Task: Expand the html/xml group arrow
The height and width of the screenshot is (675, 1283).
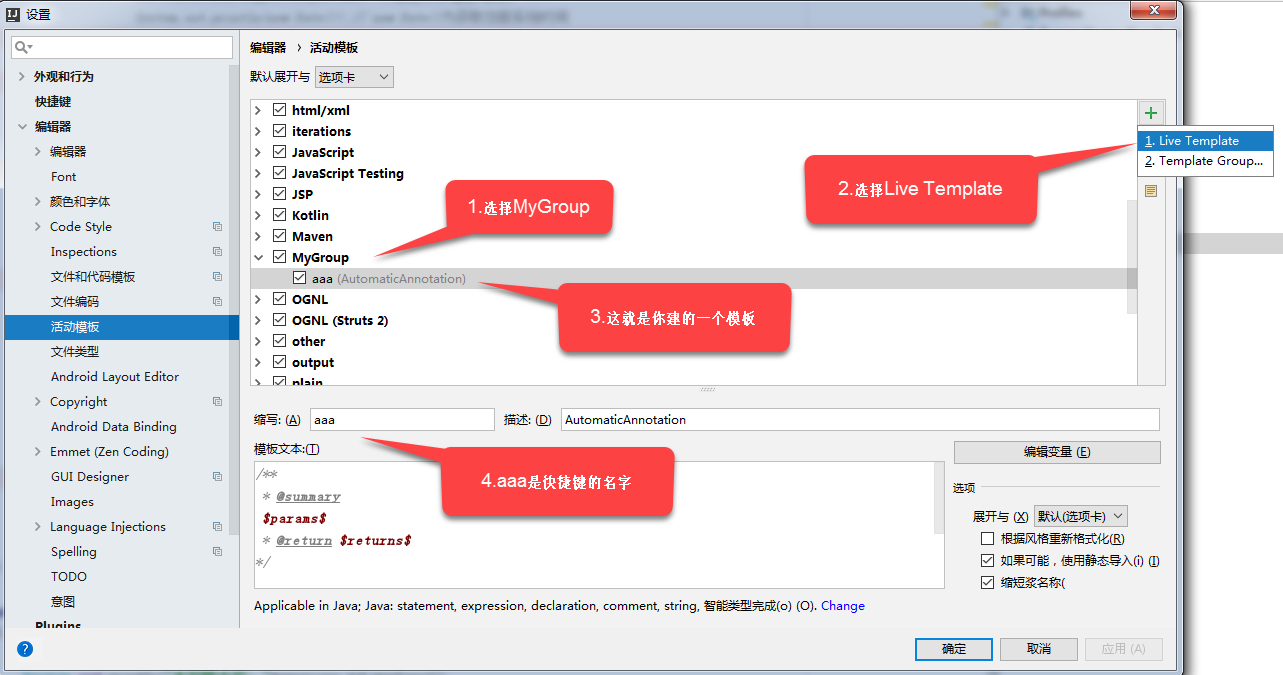Action: point(258,110)
